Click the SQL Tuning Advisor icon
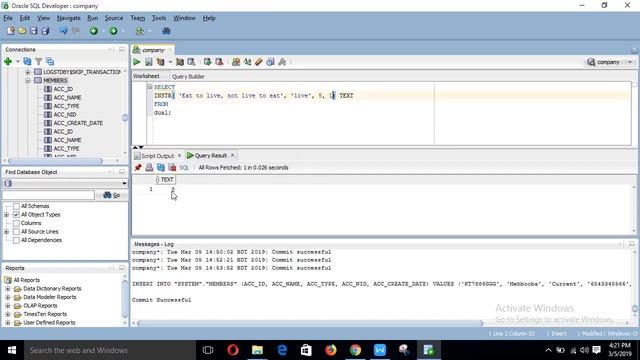Viewport: 640px width, 360px height. (191, 62)
